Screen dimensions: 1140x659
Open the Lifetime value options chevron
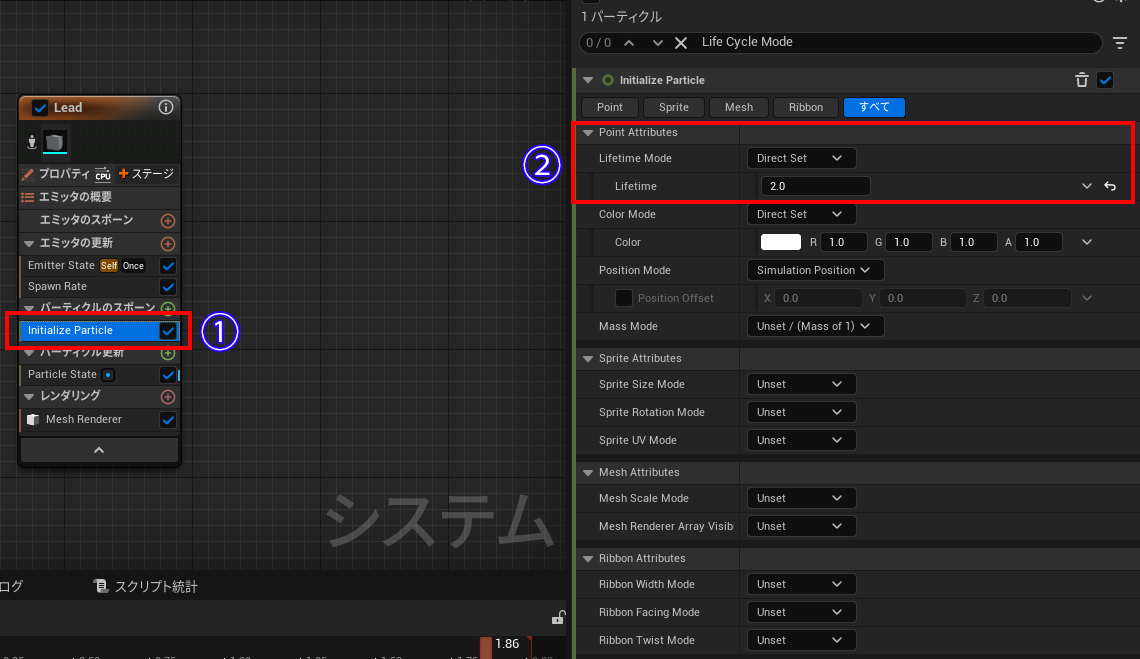coord(1087,186)
